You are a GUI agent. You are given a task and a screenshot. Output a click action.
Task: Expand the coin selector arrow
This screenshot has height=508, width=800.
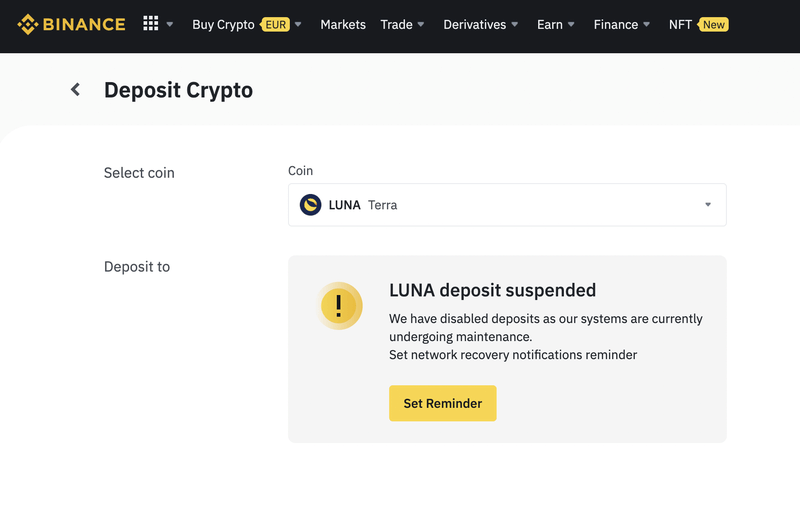click(x=708, y=205)
